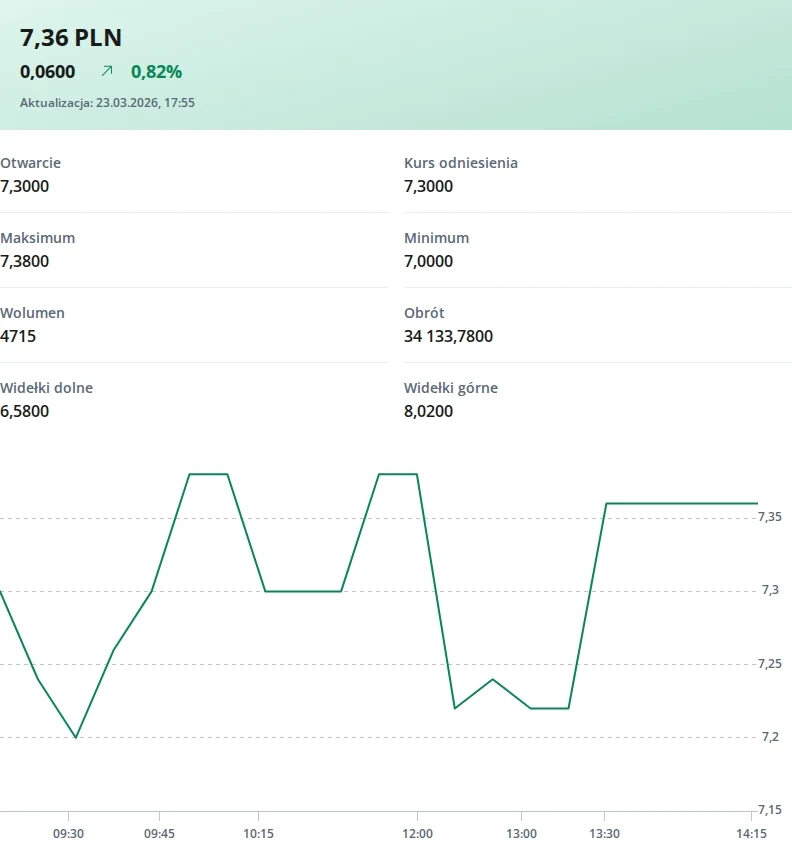Click the Minimum value 7,0000

tap(428, 261)
